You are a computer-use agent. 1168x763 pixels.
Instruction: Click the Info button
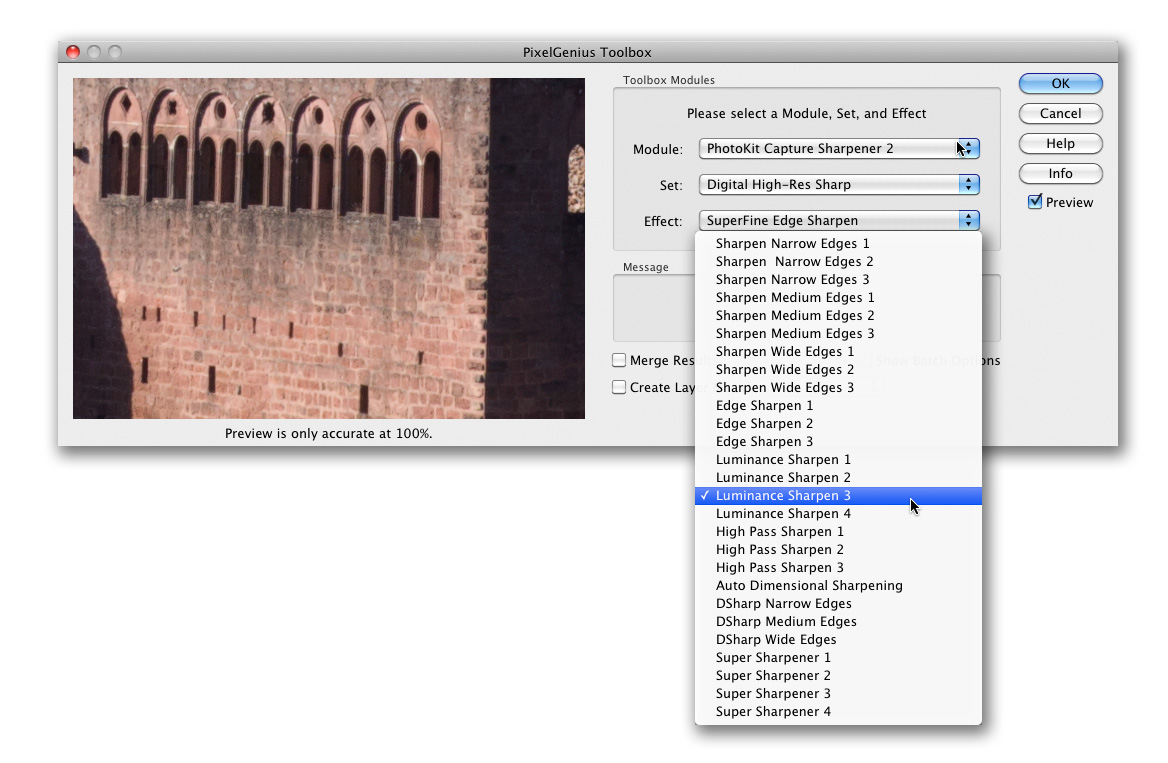tap(1060, 174)
